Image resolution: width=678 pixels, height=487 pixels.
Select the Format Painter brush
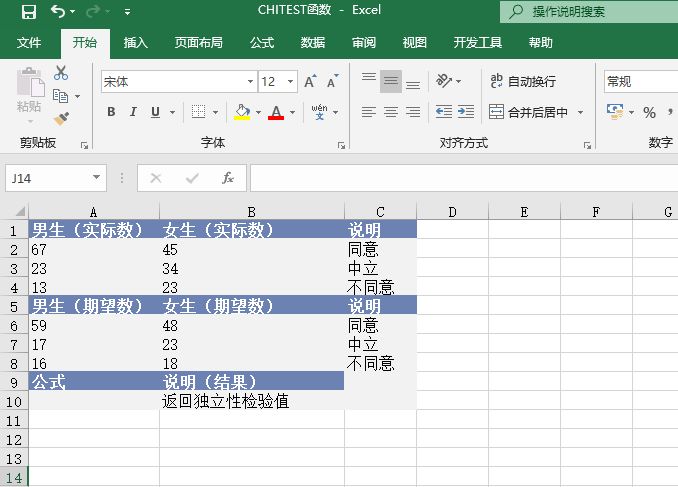coord(61,119)
